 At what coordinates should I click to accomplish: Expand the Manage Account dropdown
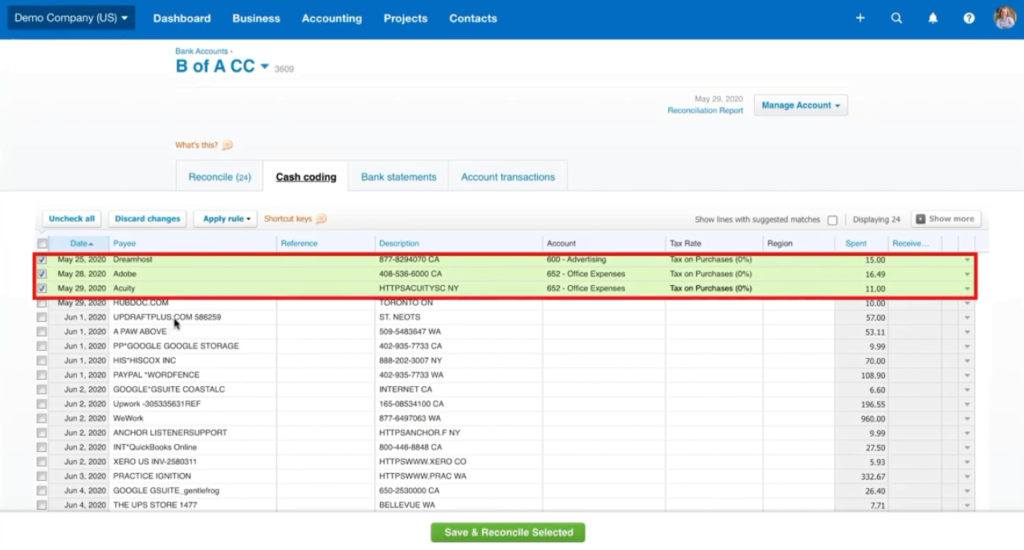tap(800, 105)
